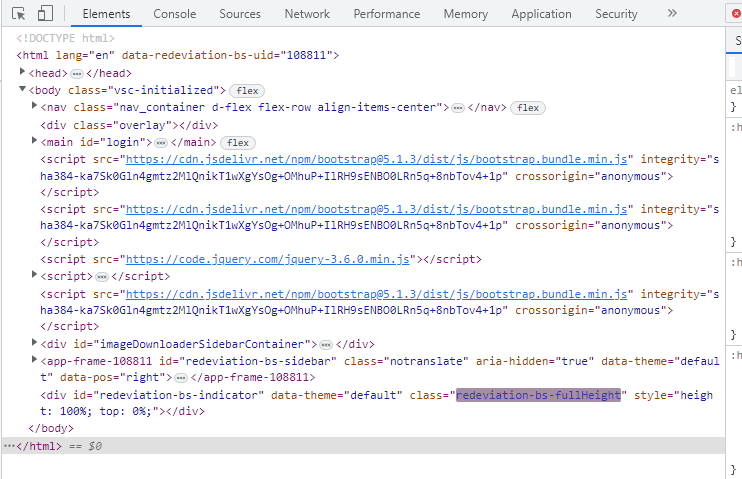Image resolution: width=742 pixels, height=479 pixels.
Task: Open the Memory tab
Action: pyautogui.click(x=465, y=14)
